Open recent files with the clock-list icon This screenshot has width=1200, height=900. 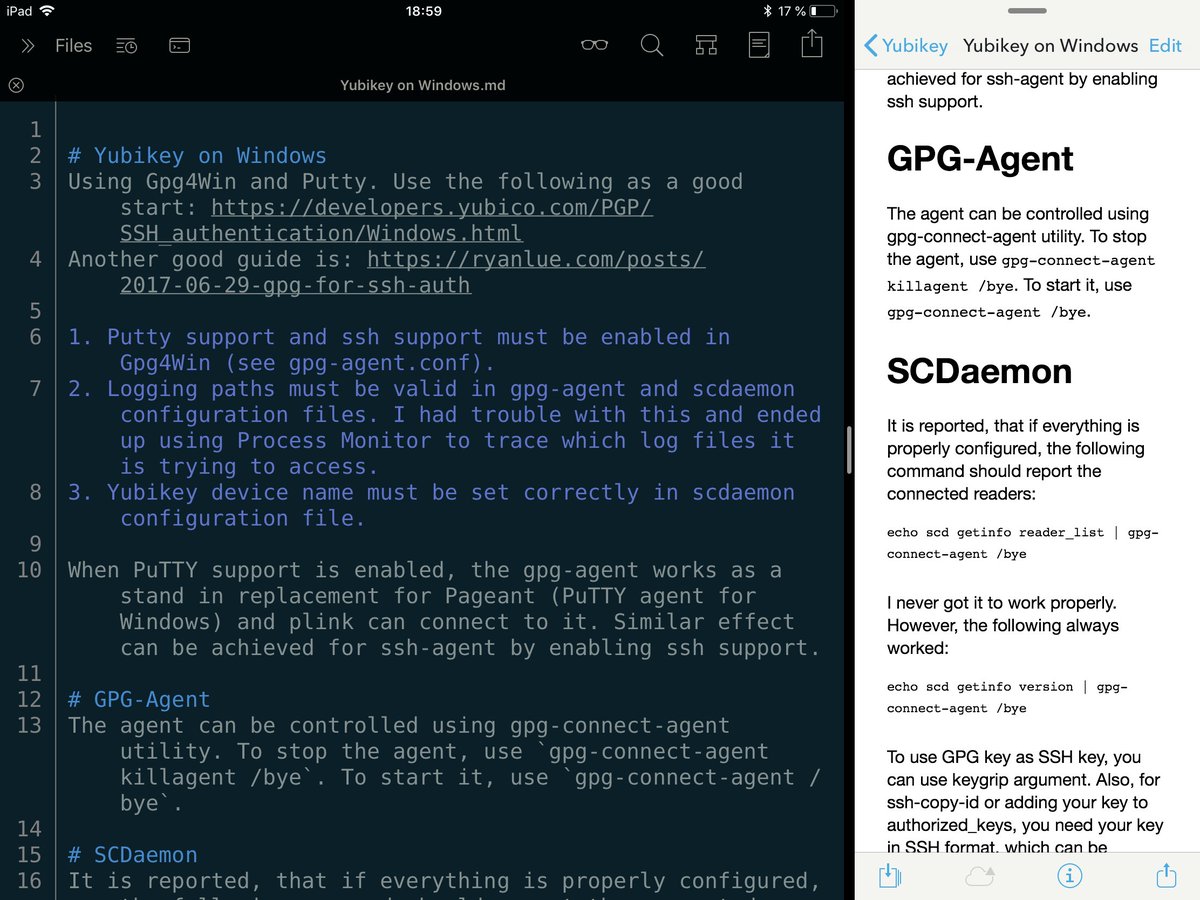pos(126,45)
